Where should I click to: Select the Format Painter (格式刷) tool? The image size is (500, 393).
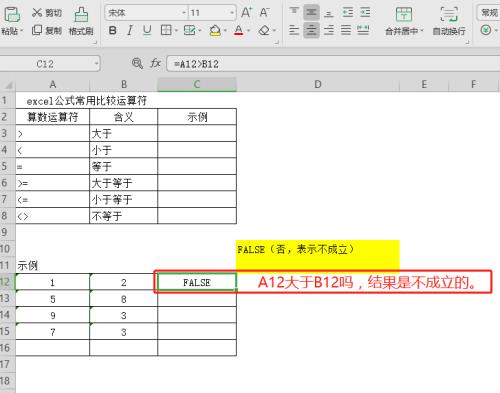point(81,15)
